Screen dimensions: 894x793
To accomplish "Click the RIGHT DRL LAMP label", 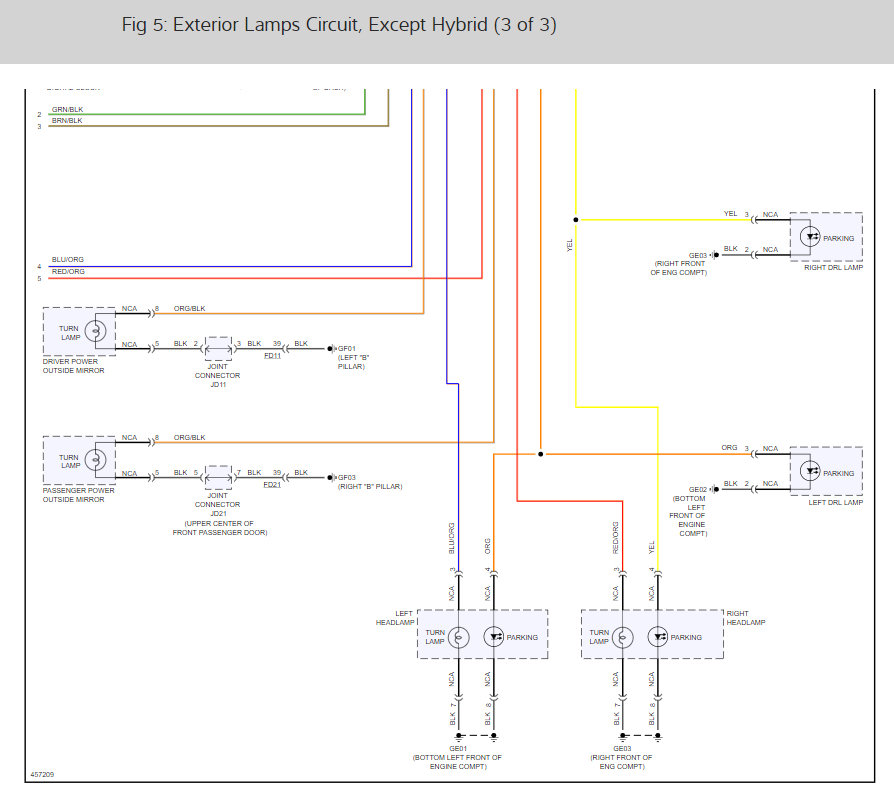I will 834,267.
